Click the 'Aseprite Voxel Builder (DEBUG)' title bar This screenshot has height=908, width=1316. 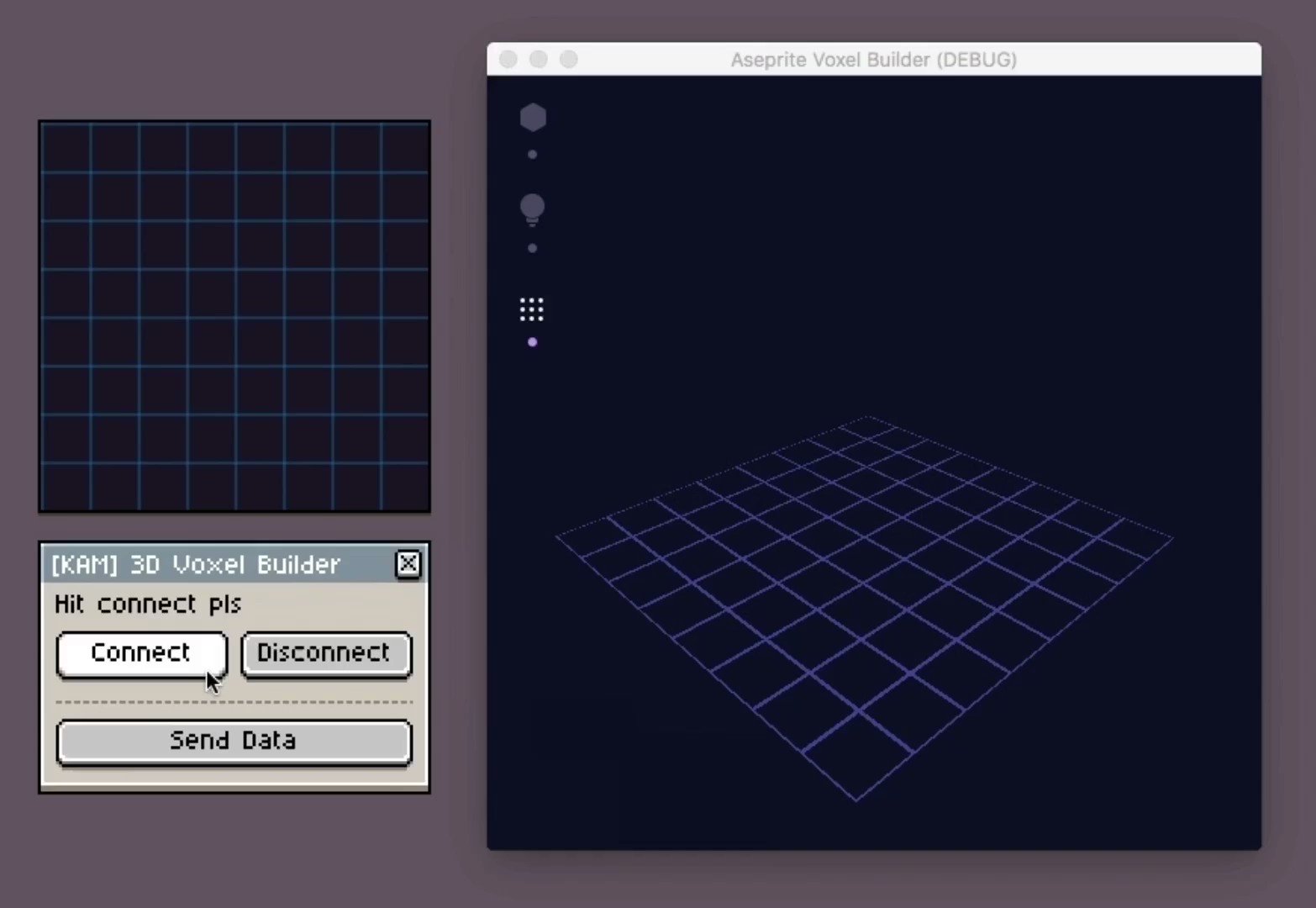[873, 59]
